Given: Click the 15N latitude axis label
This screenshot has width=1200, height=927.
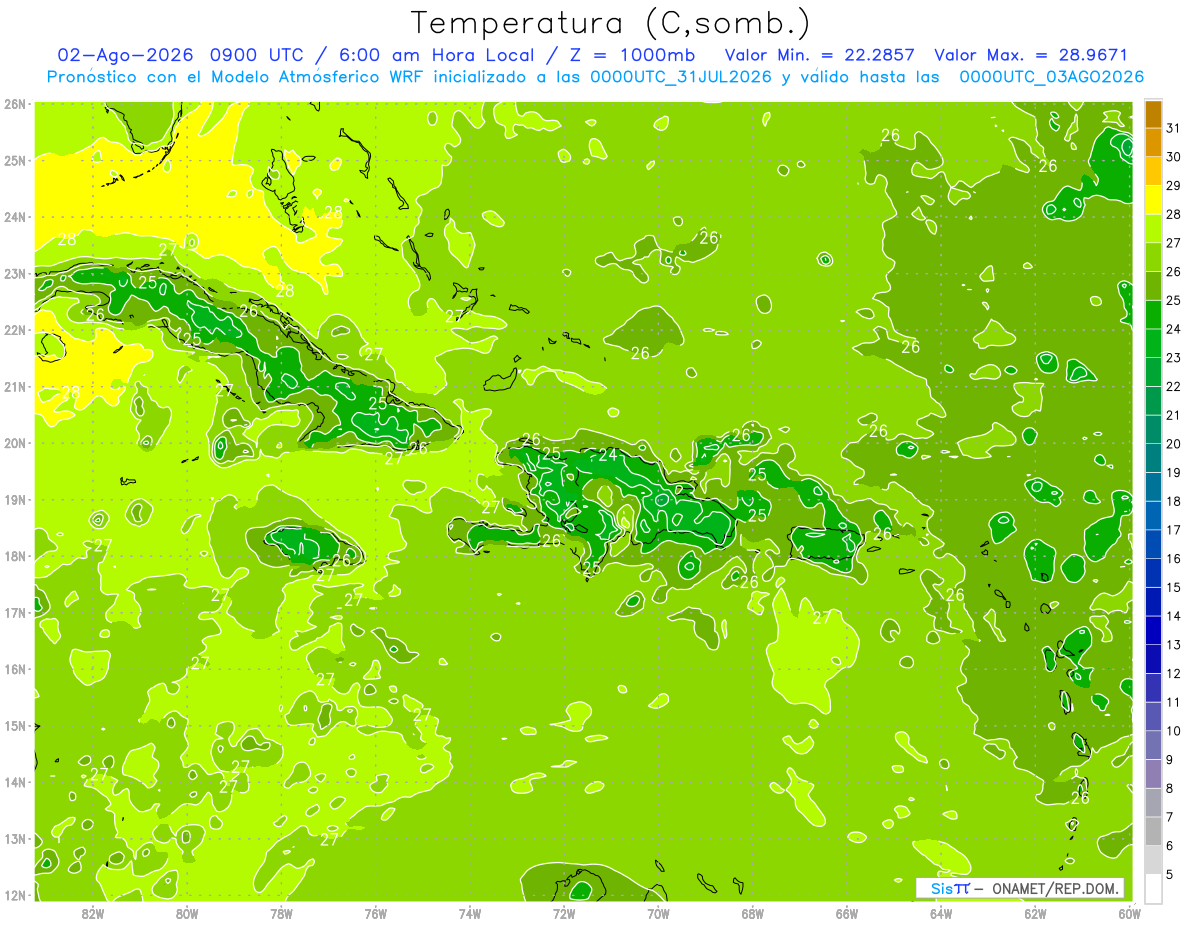Looking at the screenshot, I should [14, 725].
